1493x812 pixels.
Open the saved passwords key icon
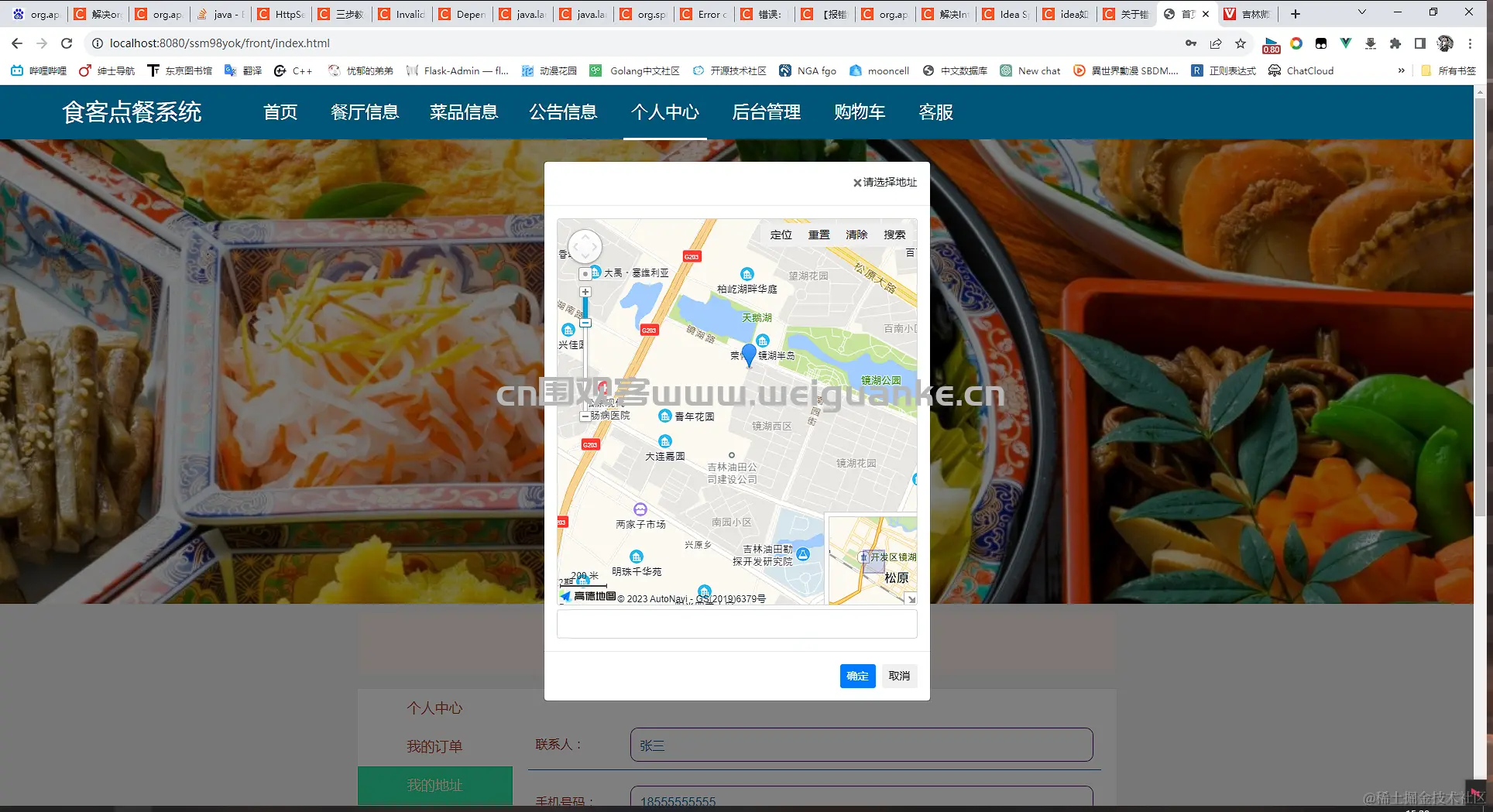pos(1191,43)
